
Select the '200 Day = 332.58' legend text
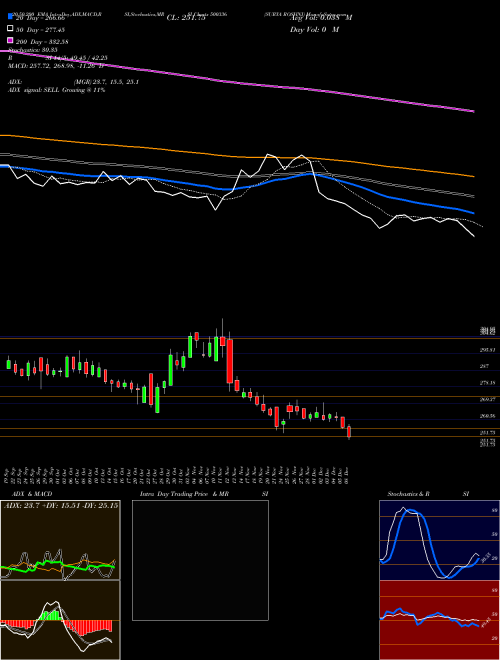[42, 42]
